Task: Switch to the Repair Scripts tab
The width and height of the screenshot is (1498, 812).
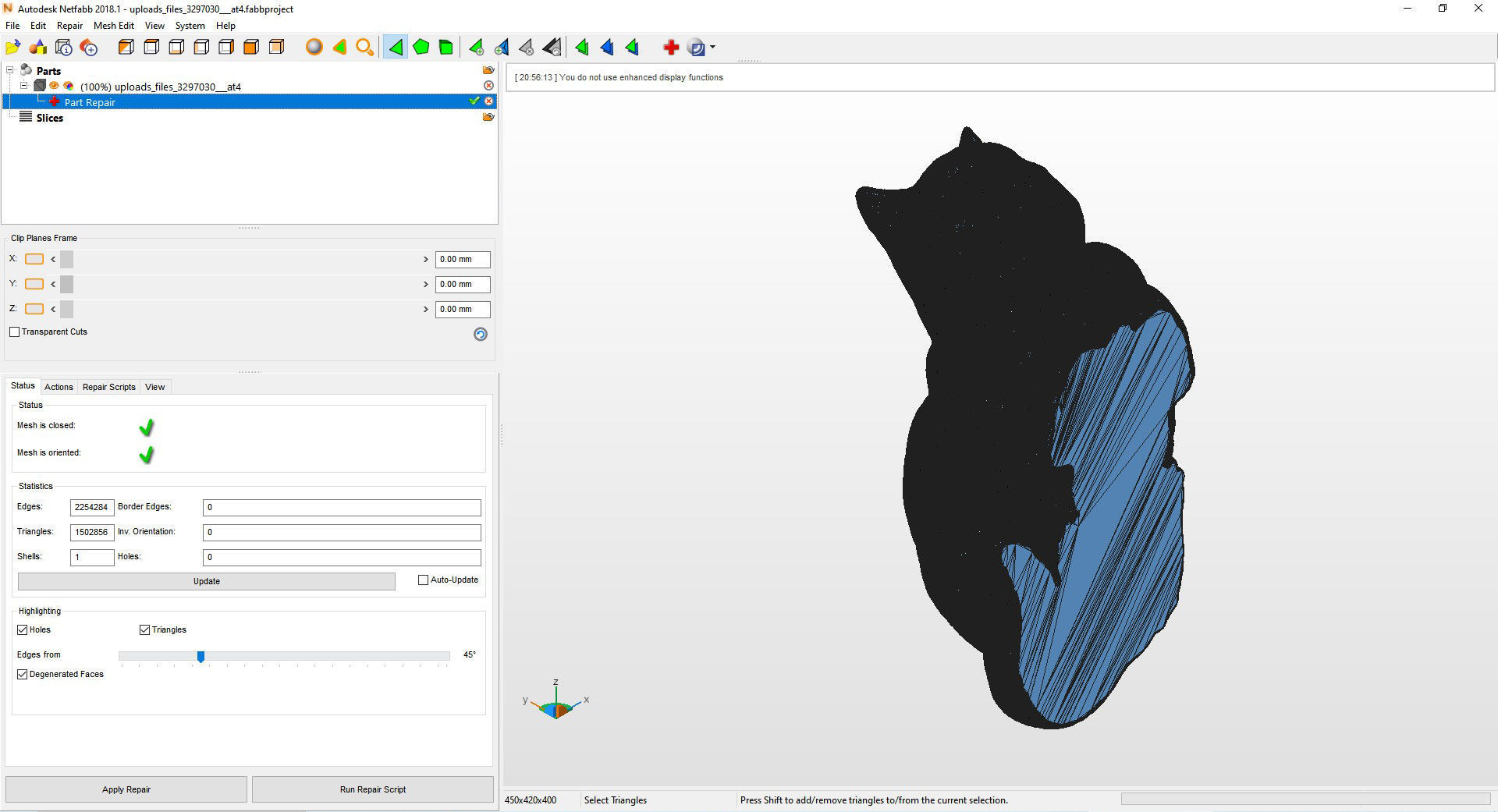Action: coord(109,387)
